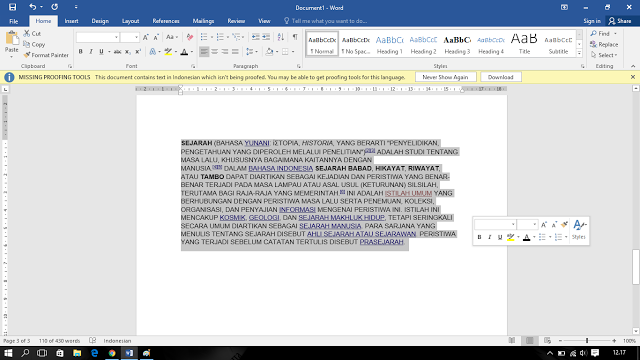This screenshot has height=360, width=640.
Task: Apply highlight color from mini toolbar
Action: click(x=511, y=237)
